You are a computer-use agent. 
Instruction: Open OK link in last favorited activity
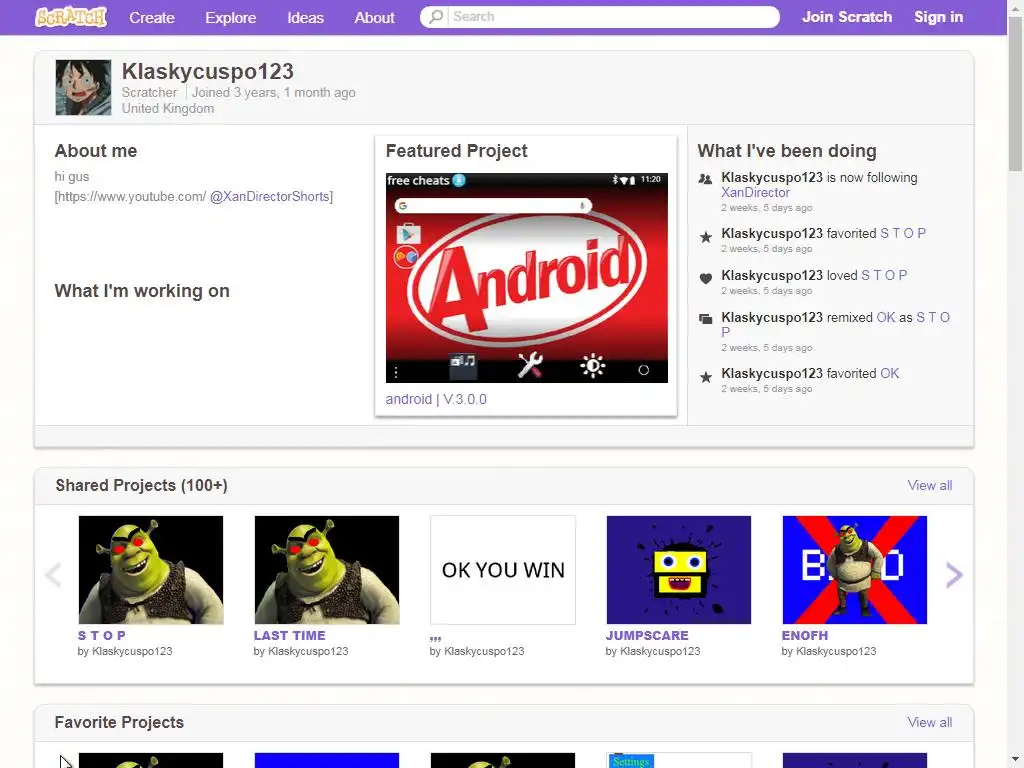pos(889,374)
